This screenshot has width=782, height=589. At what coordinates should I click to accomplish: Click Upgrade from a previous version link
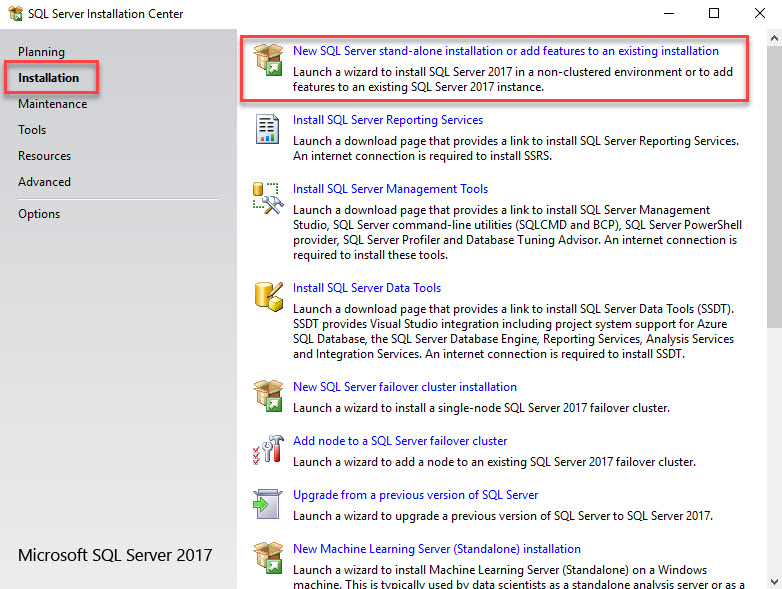[415, 495]
